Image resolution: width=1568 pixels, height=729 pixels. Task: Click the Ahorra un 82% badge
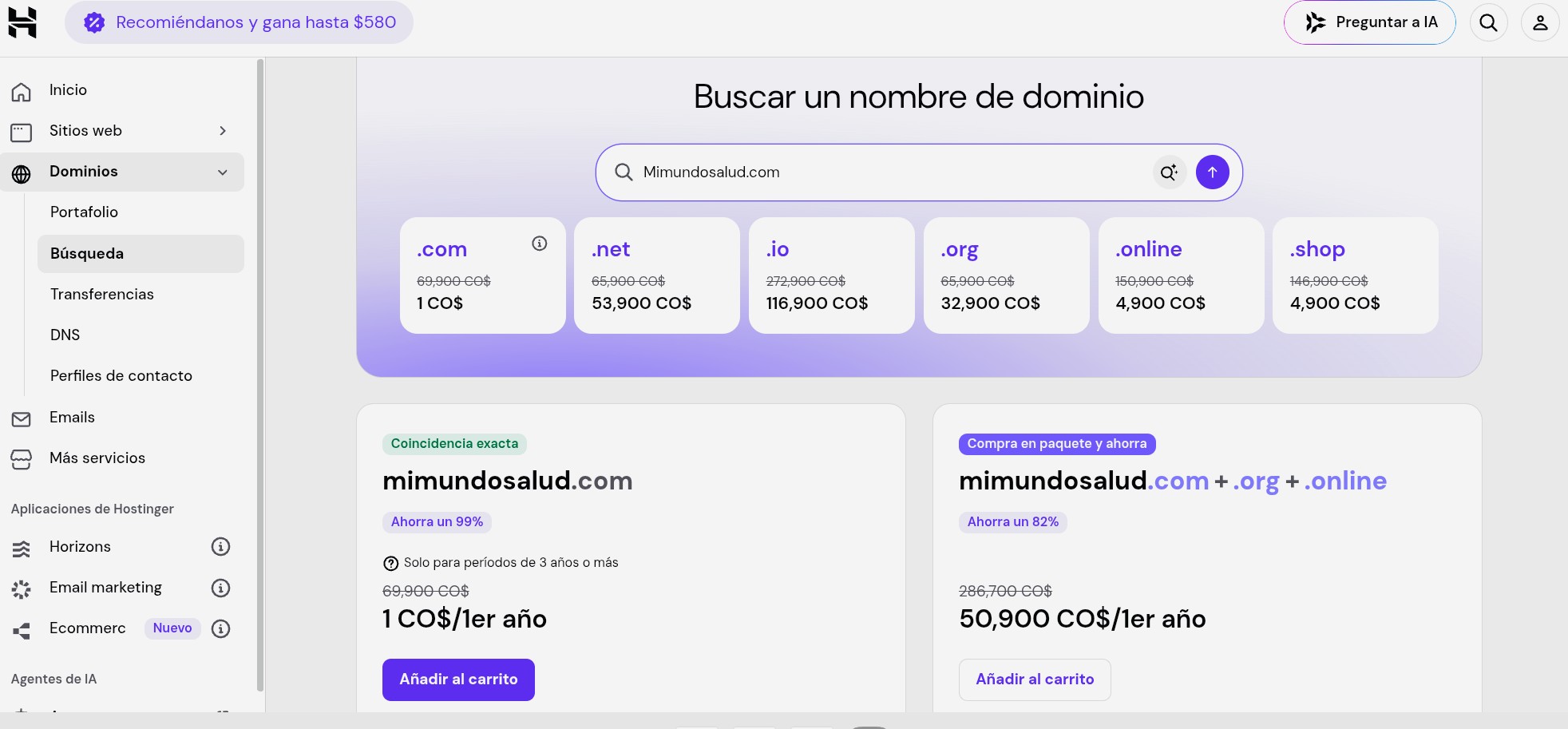[x=1013, y=522]
